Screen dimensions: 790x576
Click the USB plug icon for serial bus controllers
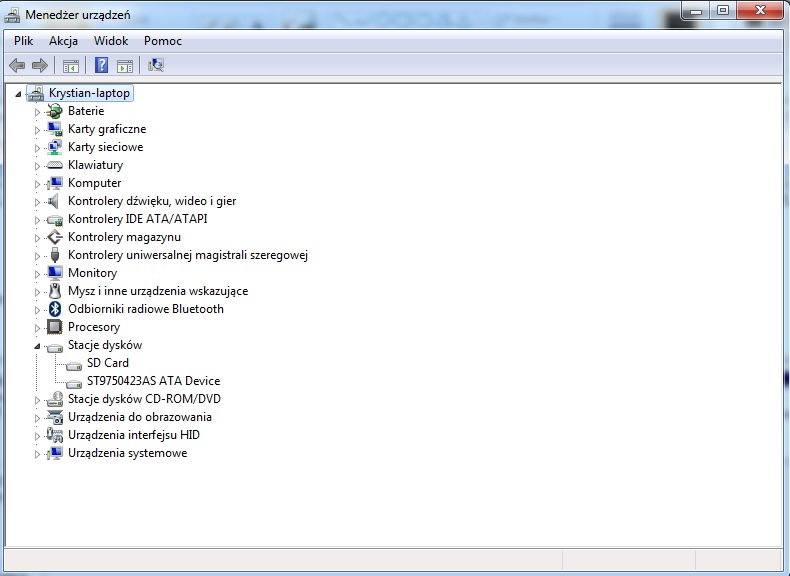coord(55,255)
